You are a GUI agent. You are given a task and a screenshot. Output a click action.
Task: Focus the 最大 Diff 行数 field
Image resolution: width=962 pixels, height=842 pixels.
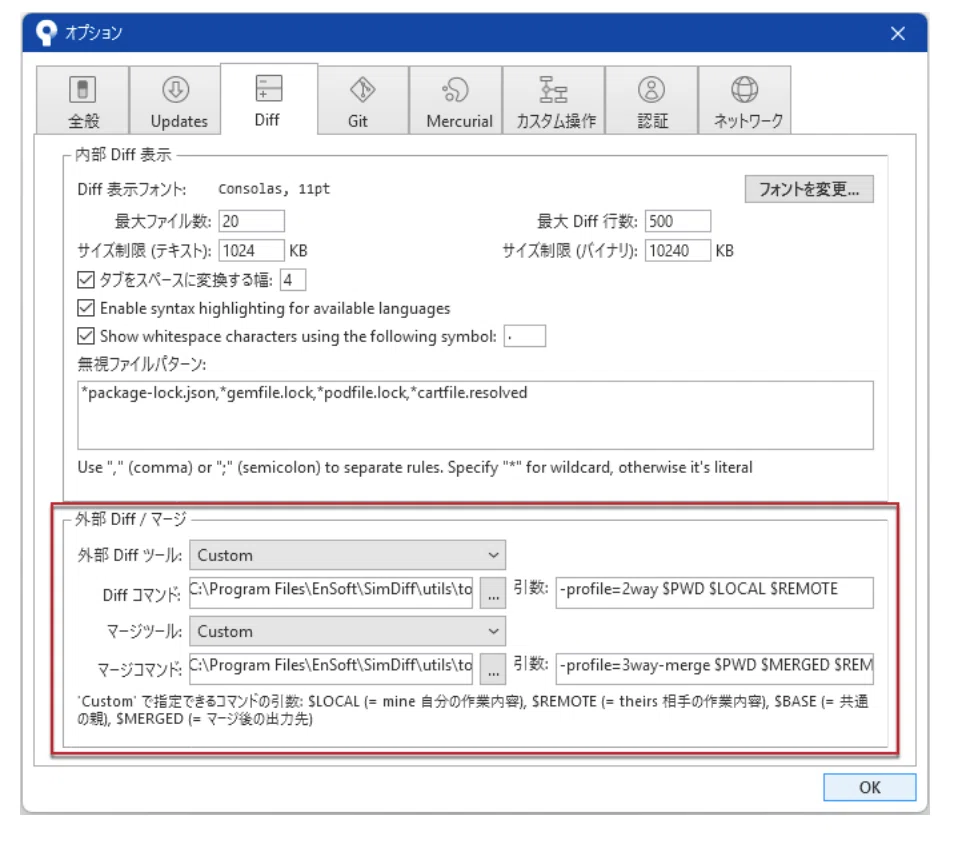678,221
